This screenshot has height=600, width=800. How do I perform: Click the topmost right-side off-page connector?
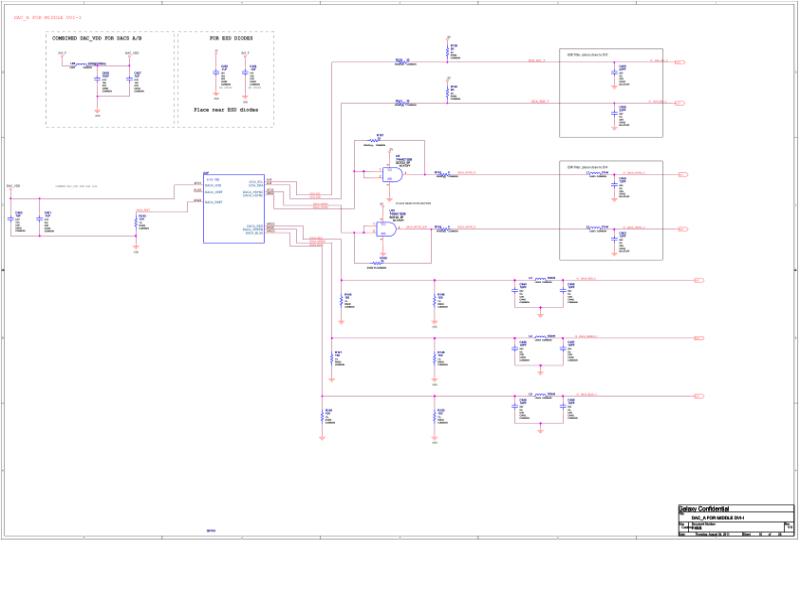680,62
